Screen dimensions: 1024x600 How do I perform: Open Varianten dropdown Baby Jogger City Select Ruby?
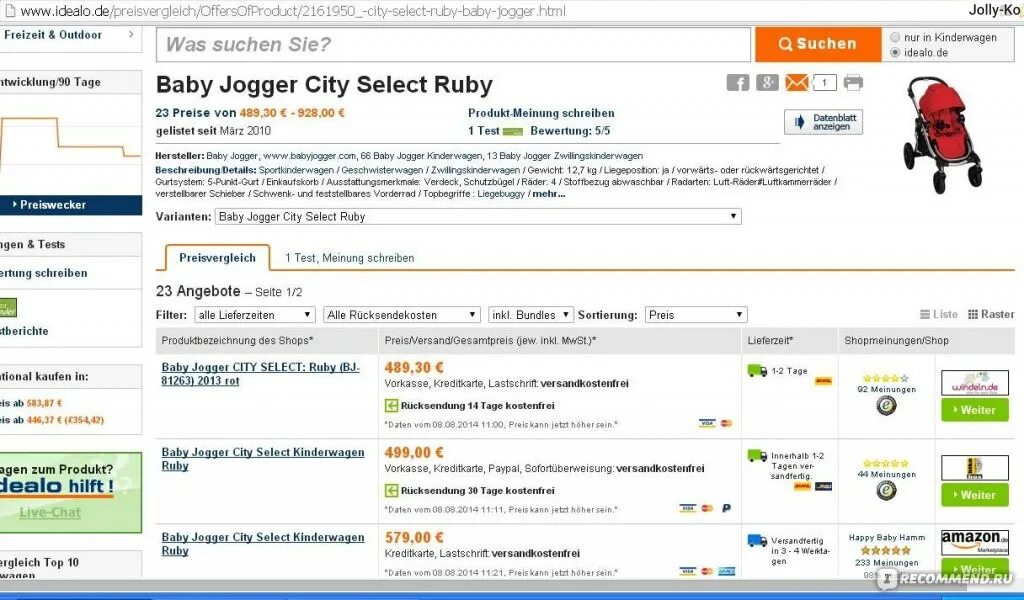tap(478, 216)
